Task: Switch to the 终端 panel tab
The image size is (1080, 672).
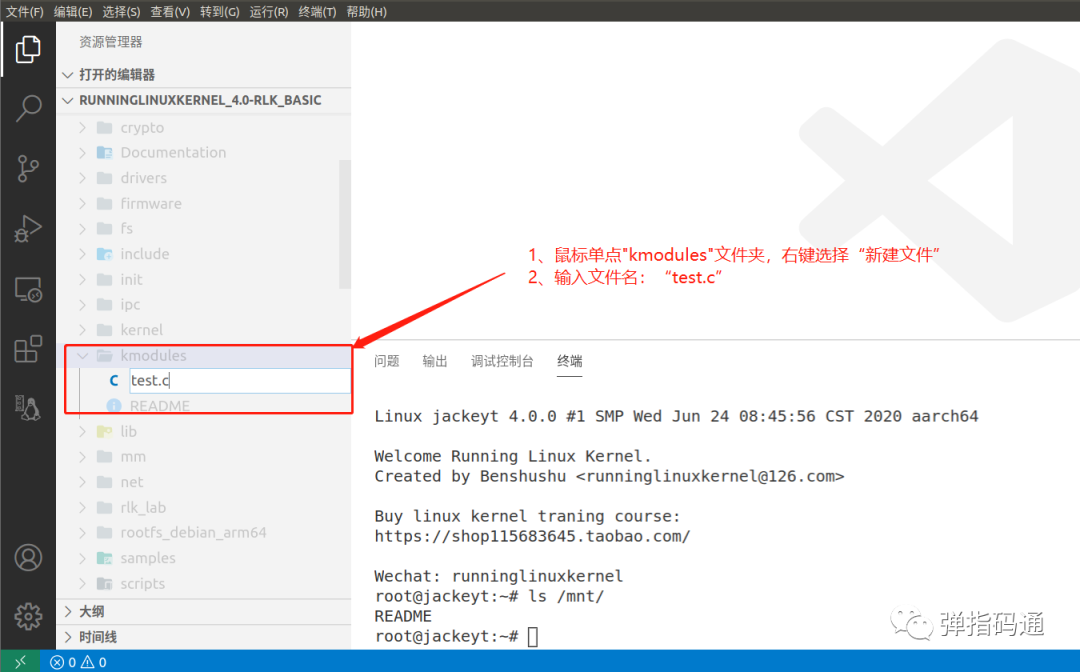Action: 570,361
